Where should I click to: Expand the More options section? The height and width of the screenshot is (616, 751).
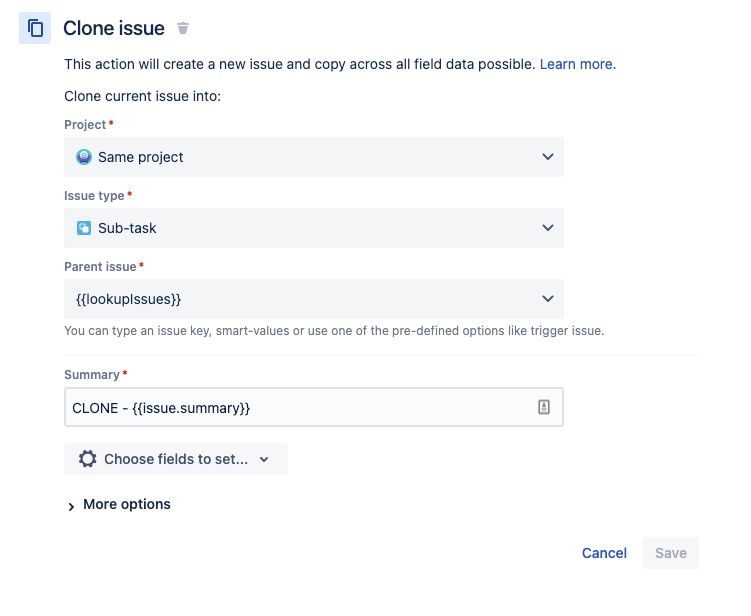click(x=127, y=504)
